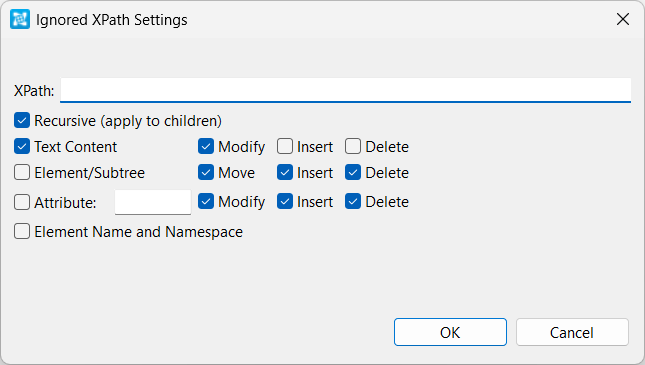Uncheck Modify in the Attribute row
This screenshot has height=365, width=645.
pyautogui.click(x=206, y=202)
